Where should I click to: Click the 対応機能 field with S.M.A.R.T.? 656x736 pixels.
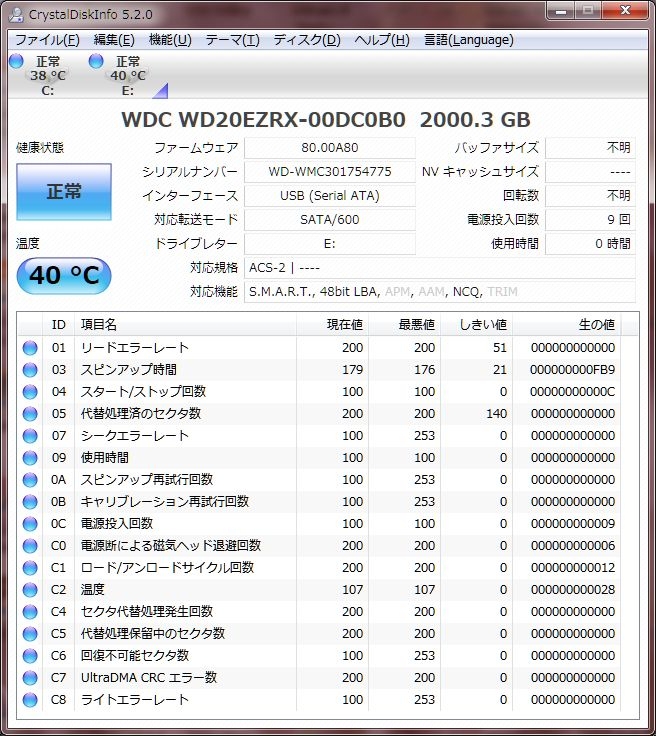[x=440, y=292]
